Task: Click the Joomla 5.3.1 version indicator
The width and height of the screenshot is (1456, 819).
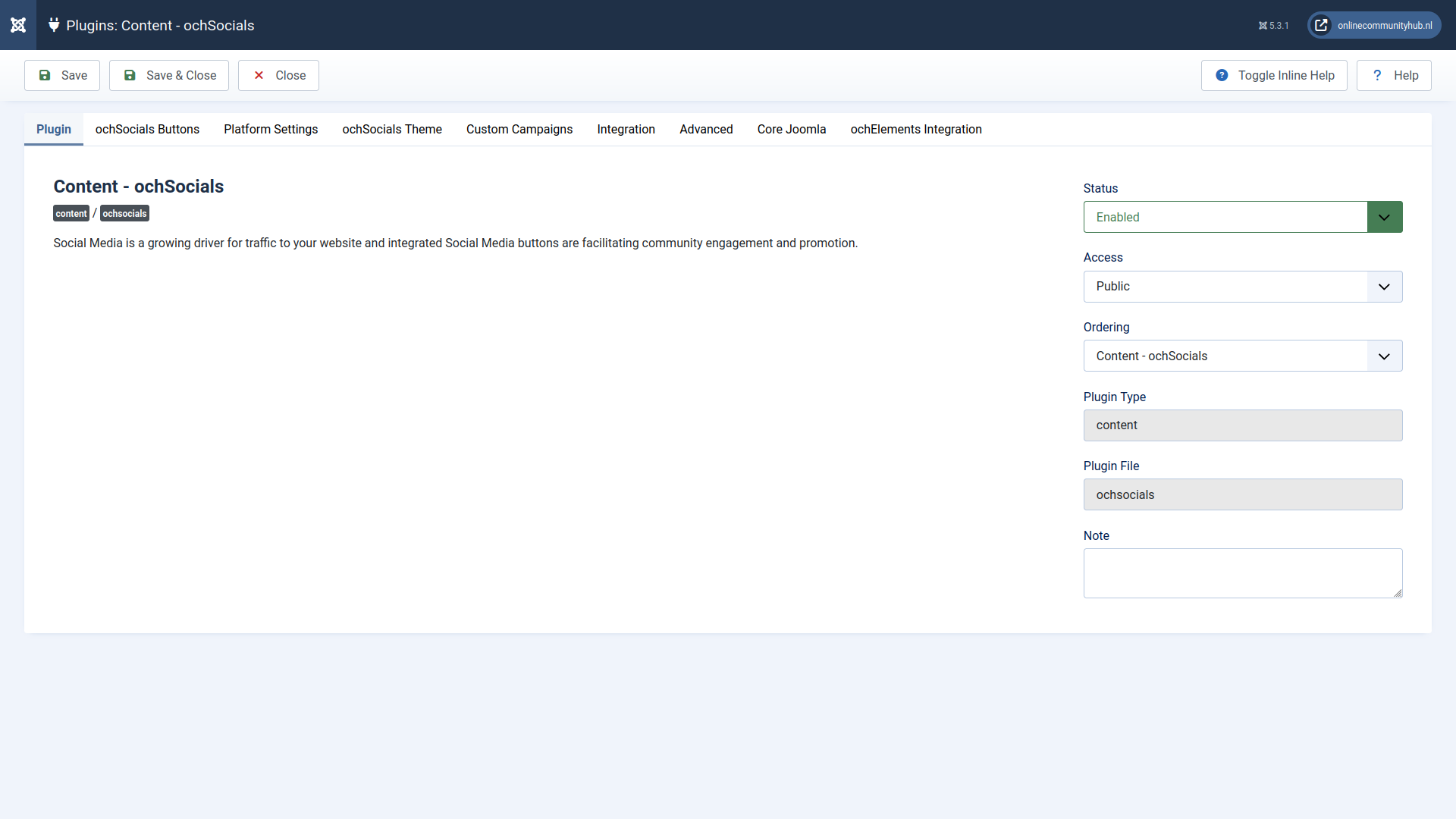Action: (1273, 26)
